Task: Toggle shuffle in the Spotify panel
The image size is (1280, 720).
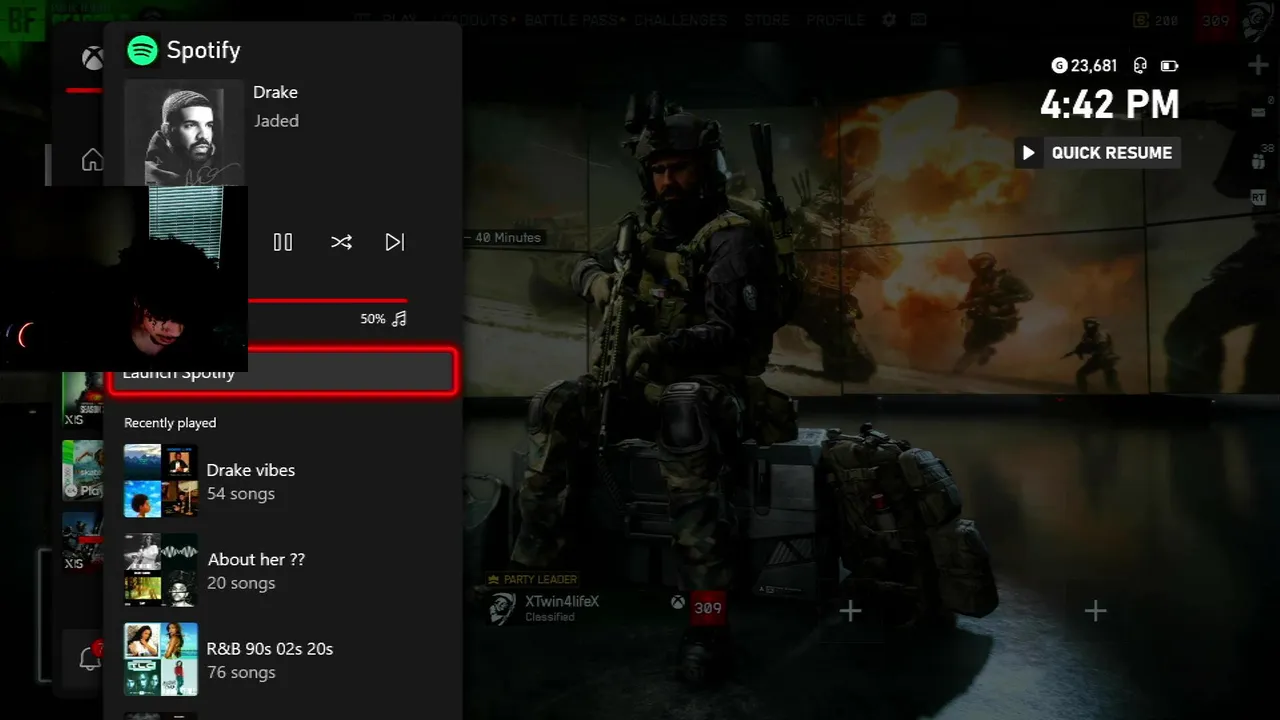Action: [341, 242]
